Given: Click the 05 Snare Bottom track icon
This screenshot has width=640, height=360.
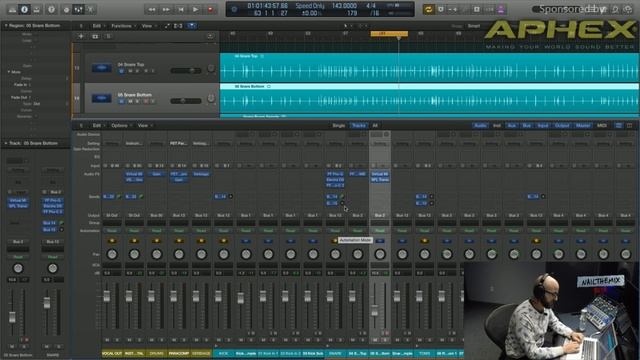Looking at the screenshot, I should (102, 98).
